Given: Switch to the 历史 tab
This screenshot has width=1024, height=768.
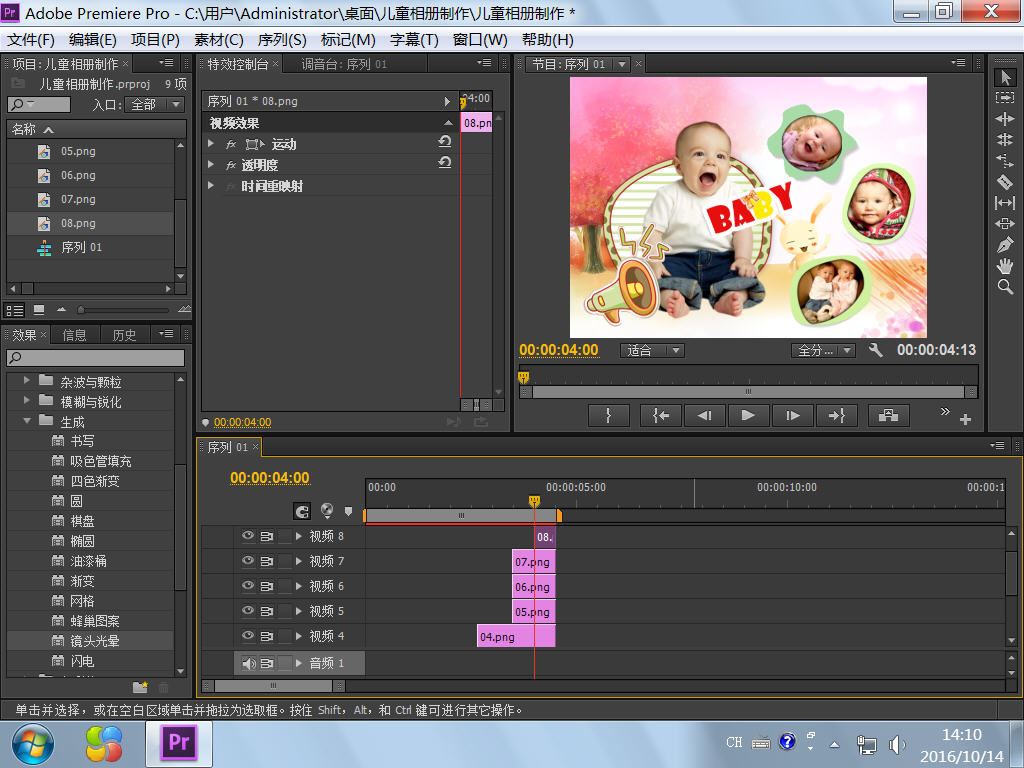Looking at the screenshot, I should [x=124, y=335].
